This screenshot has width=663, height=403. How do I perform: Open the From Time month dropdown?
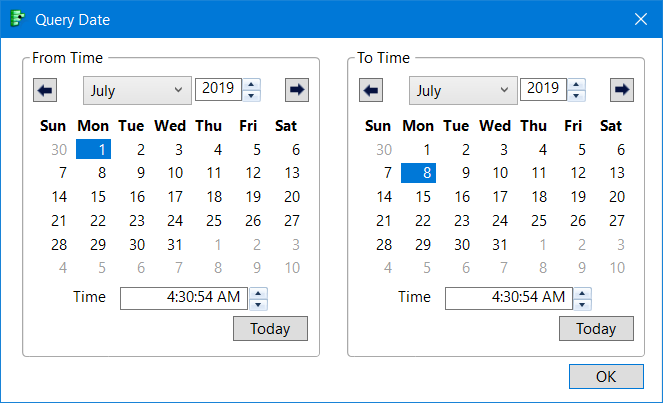137,90
